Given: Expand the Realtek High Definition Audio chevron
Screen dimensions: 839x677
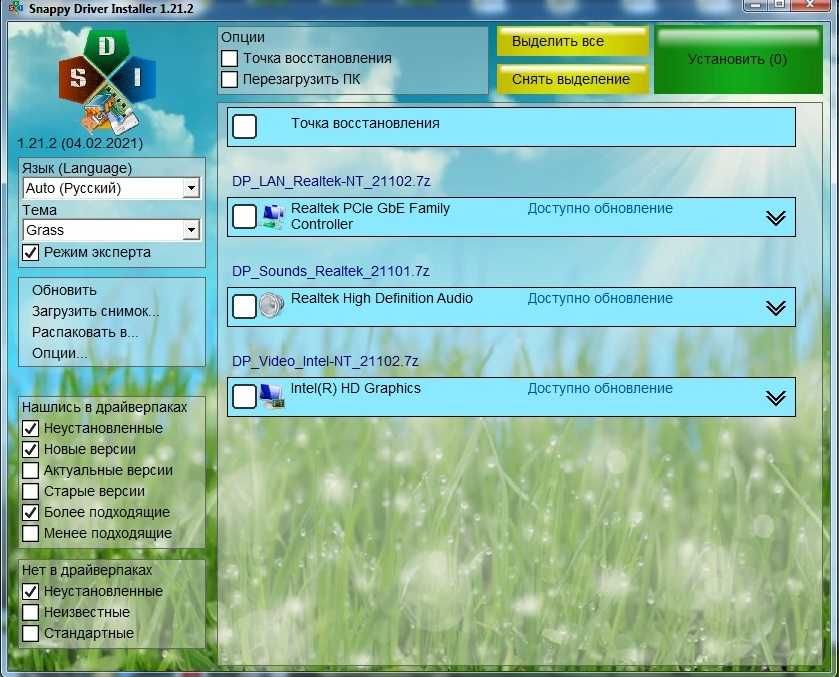Looking at the screenshot, I should click(775, 307).
